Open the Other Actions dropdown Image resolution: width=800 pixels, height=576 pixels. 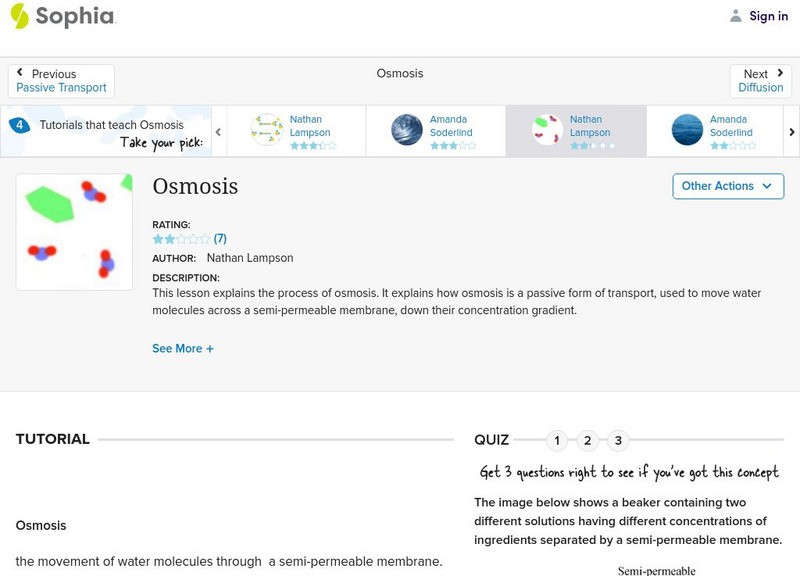[x=727, y=186]
